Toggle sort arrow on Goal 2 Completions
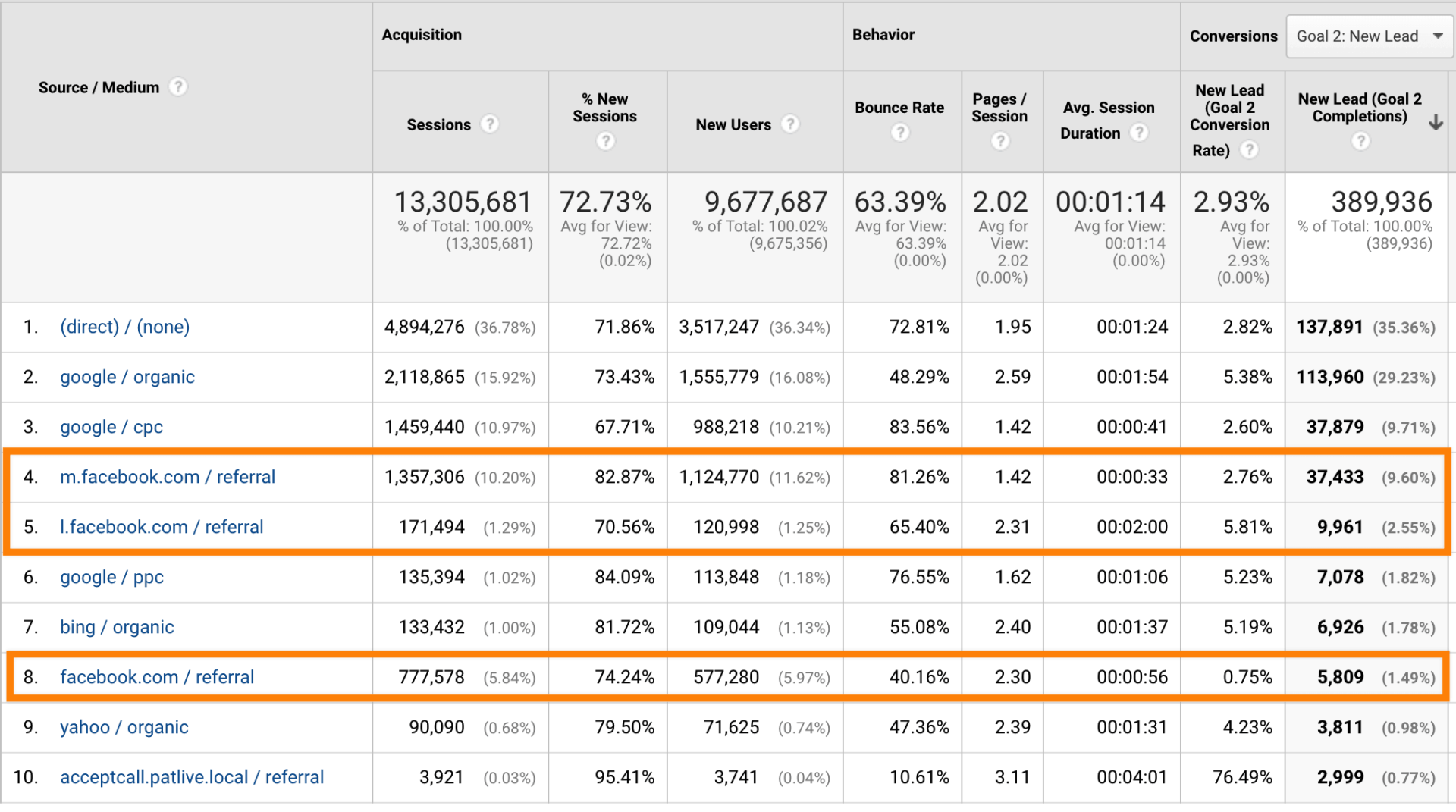The image size is (1456, 812). pos(1436,123)
